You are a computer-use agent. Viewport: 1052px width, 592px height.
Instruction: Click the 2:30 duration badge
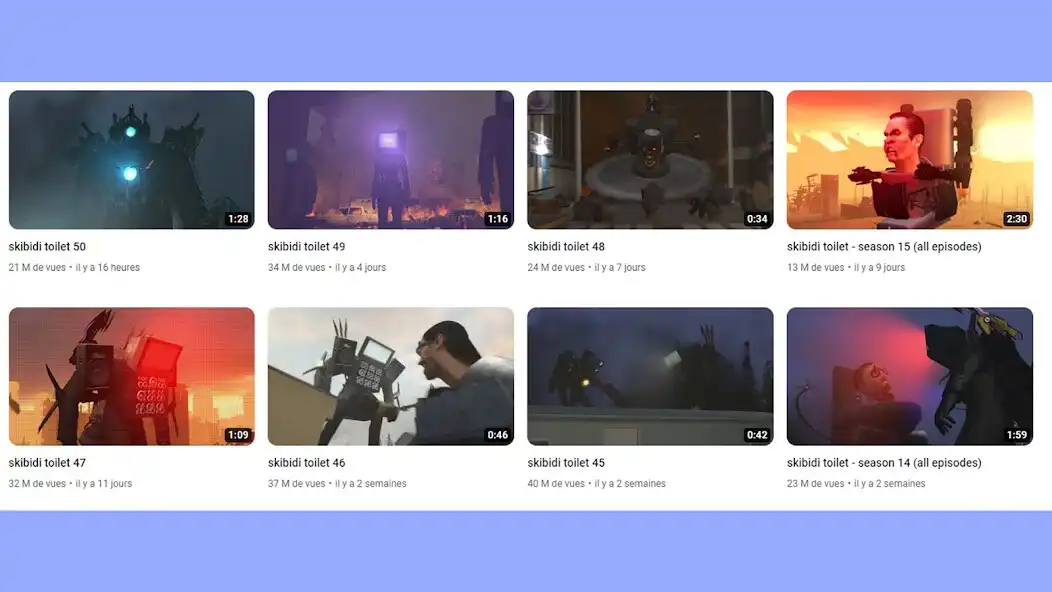coord(1016,219)
